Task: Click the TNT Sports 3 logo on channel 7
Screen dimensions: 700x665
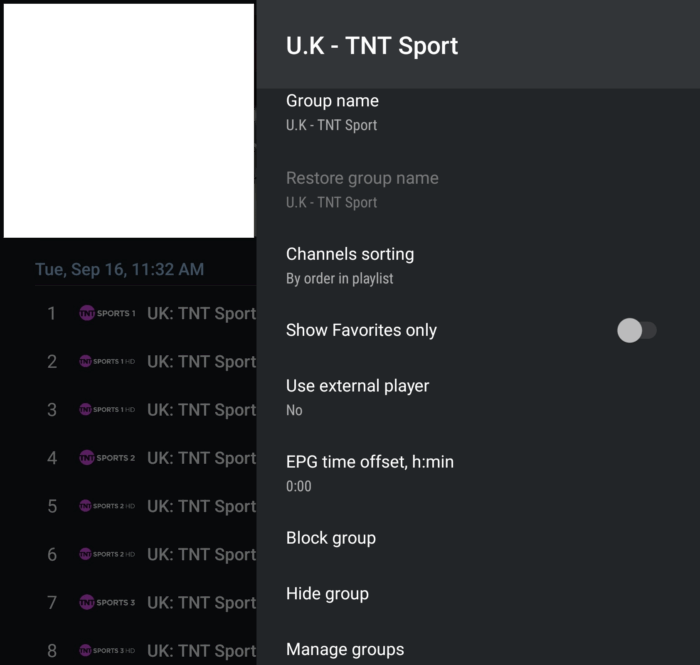Action: (x=106, y=602)
